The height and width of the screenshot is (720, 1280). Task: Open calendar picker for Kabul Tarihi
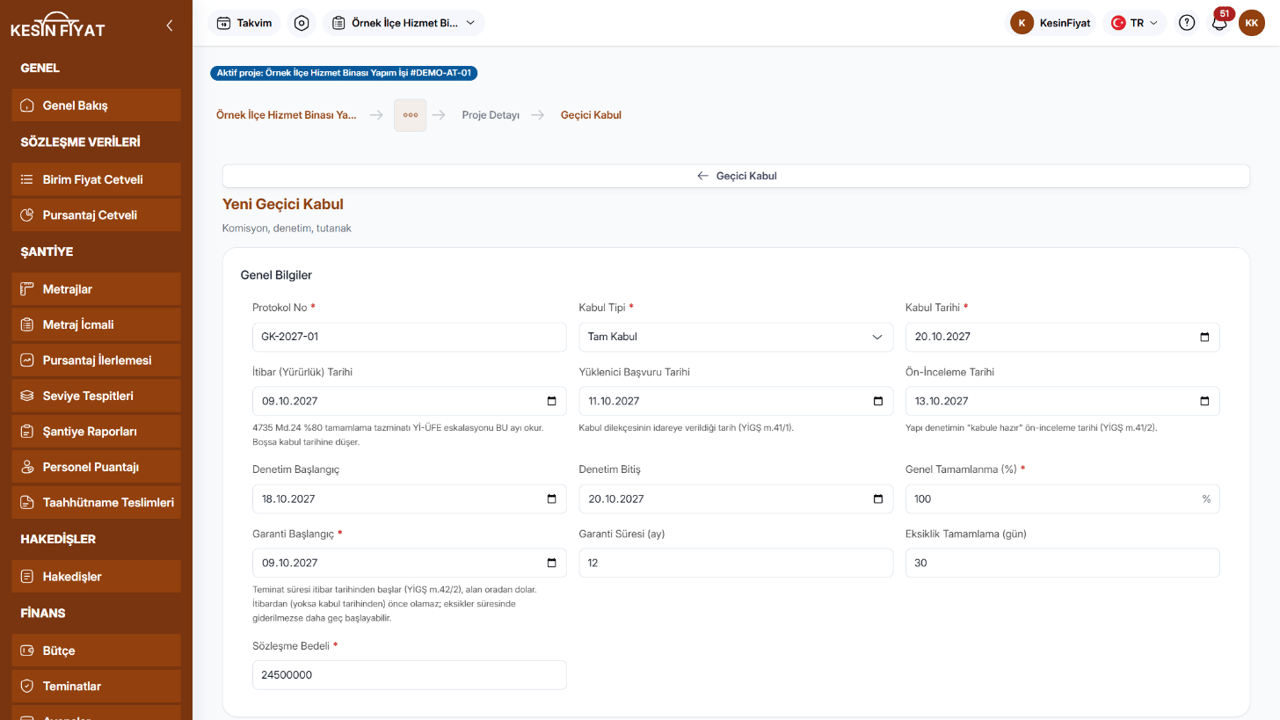(x=1204, y=337)
